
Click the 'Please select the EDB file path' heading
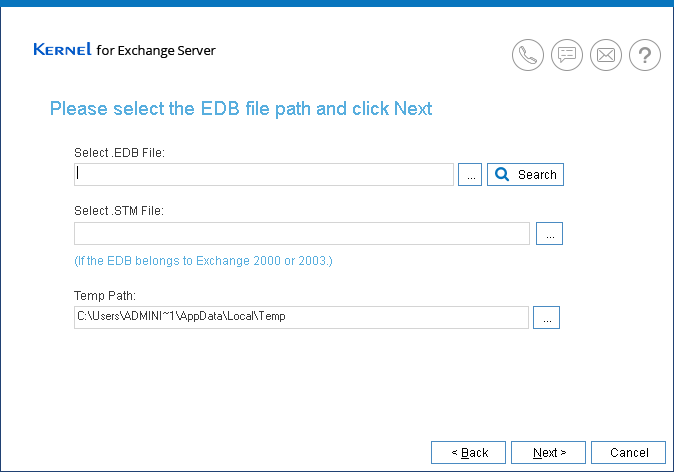(x=241, y=108)
